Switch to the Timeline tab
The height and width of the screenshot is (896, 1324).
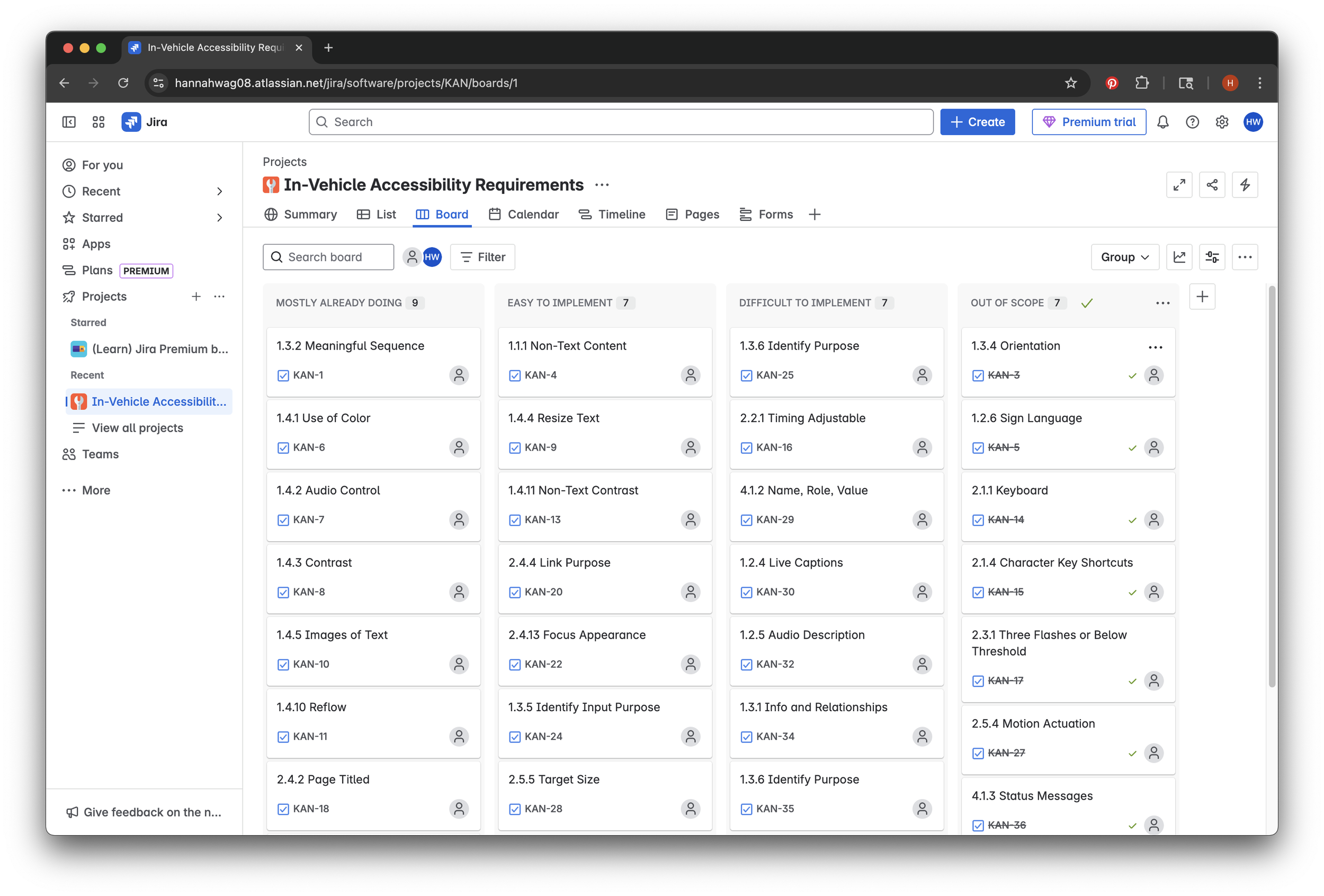click(612, 214)
